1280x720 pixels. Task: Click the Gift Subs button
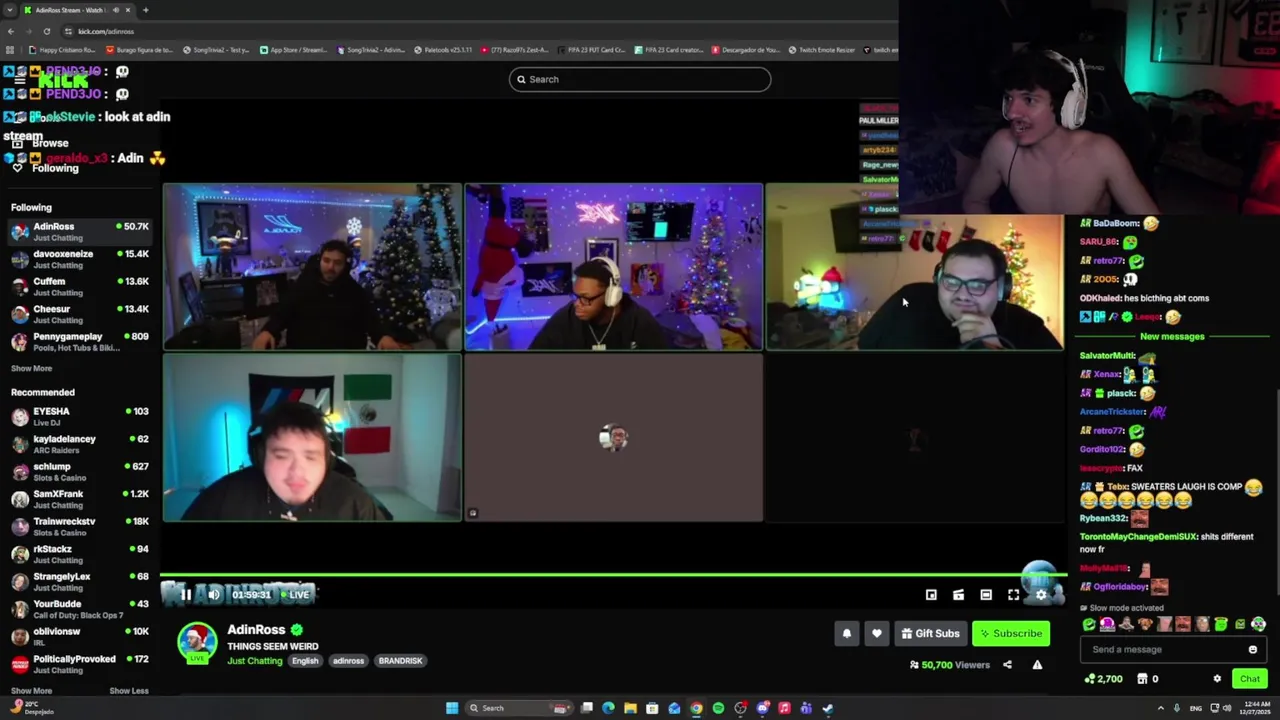[930, 633]
